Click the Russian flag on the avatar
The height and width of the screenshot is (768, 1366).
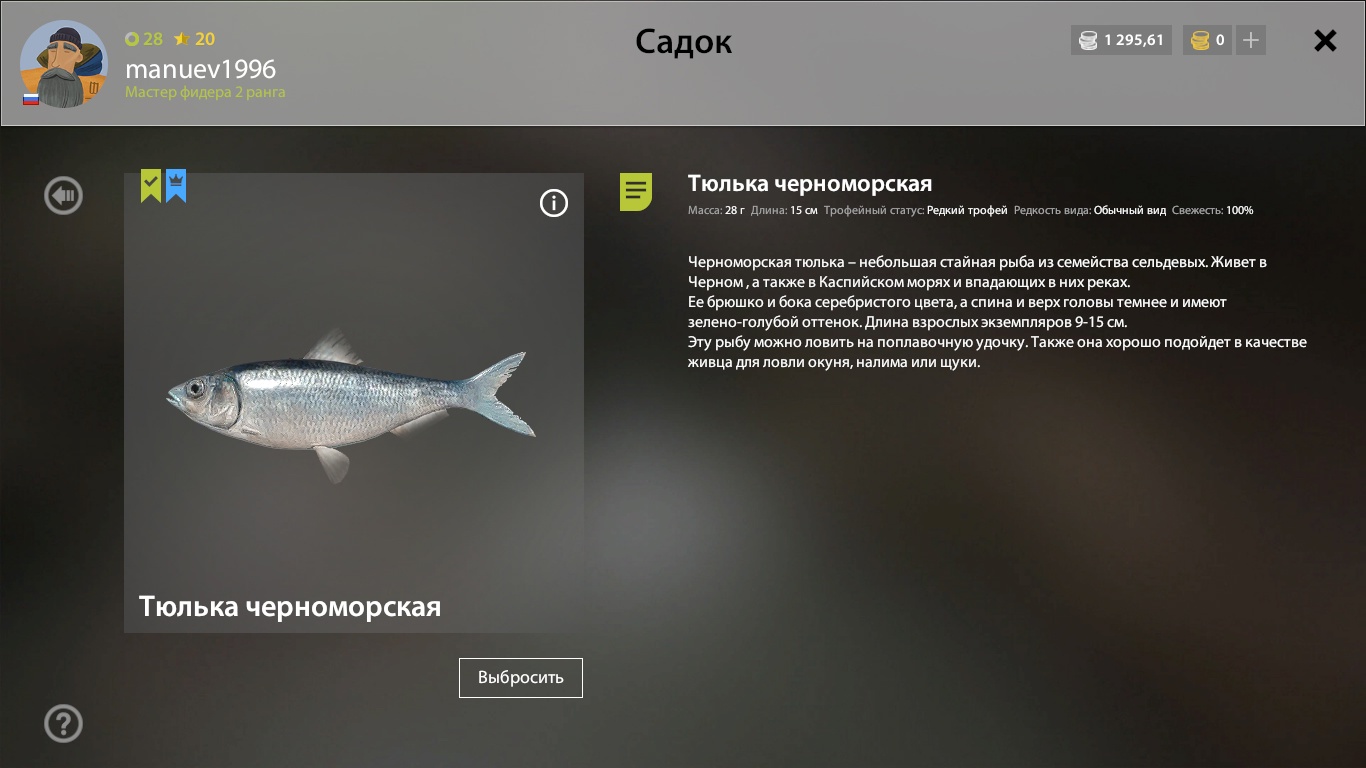31,99
